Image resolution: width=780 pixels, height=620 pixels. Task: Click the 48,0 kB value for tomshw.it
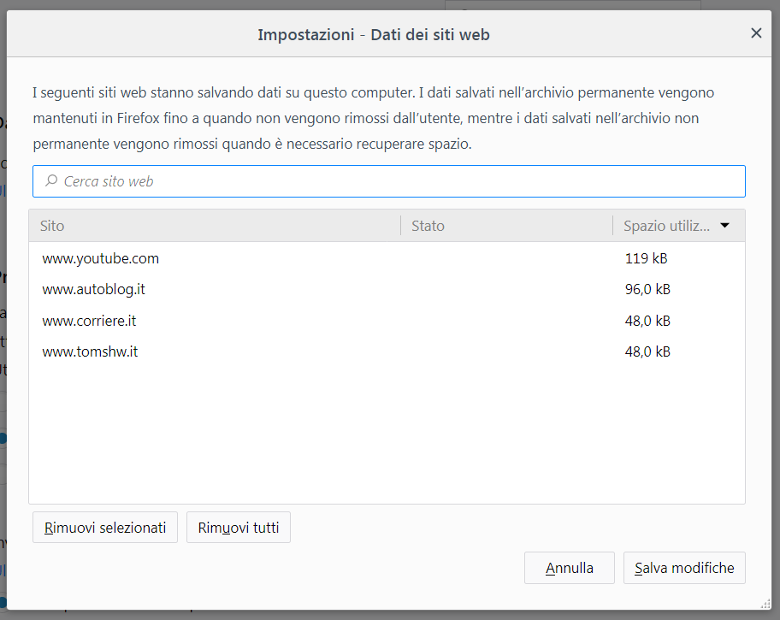(x=647, y=352)
